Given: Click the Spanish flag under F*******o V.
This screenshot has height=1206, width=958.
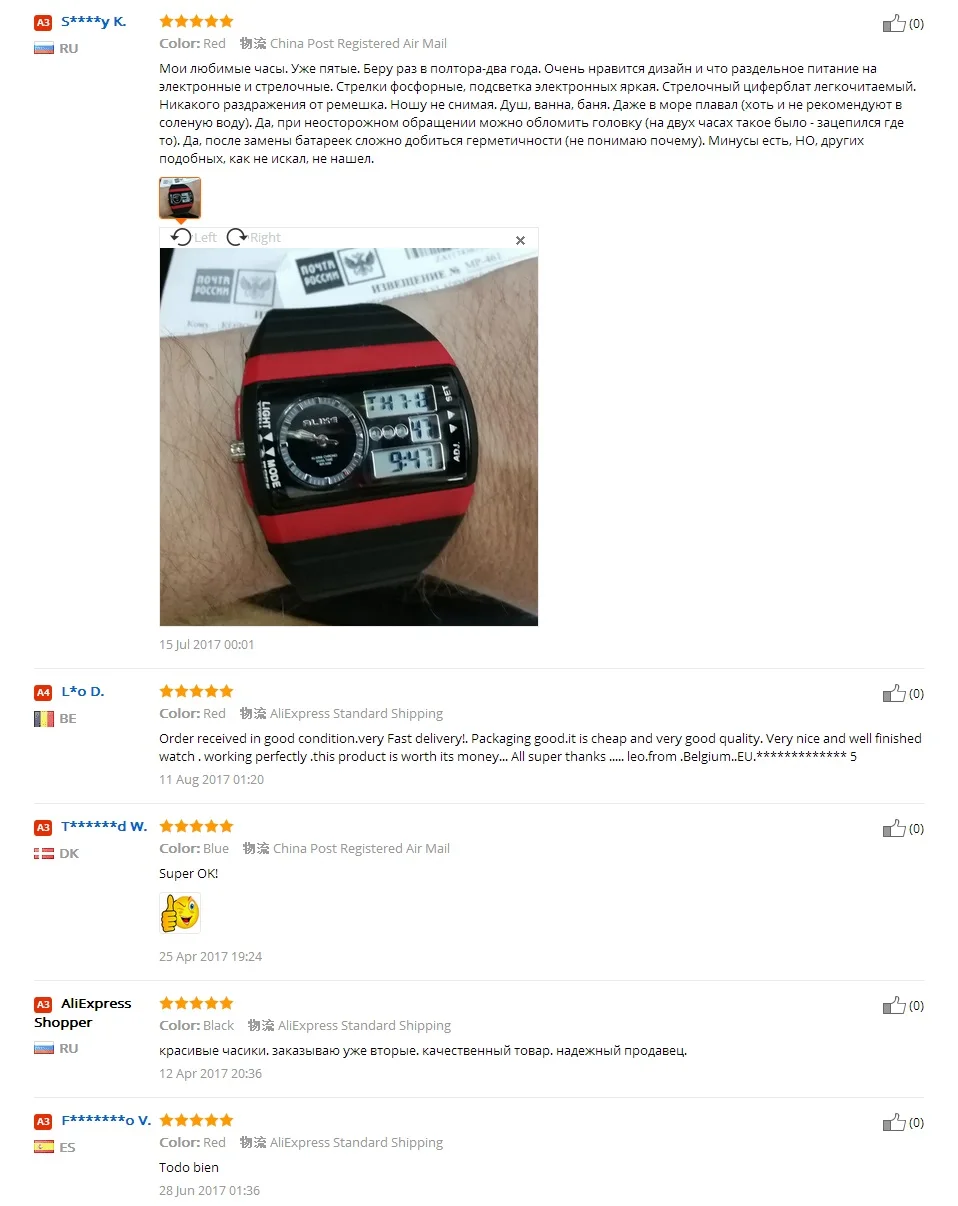Looking at the screenshot, I should click(44, 1147).
